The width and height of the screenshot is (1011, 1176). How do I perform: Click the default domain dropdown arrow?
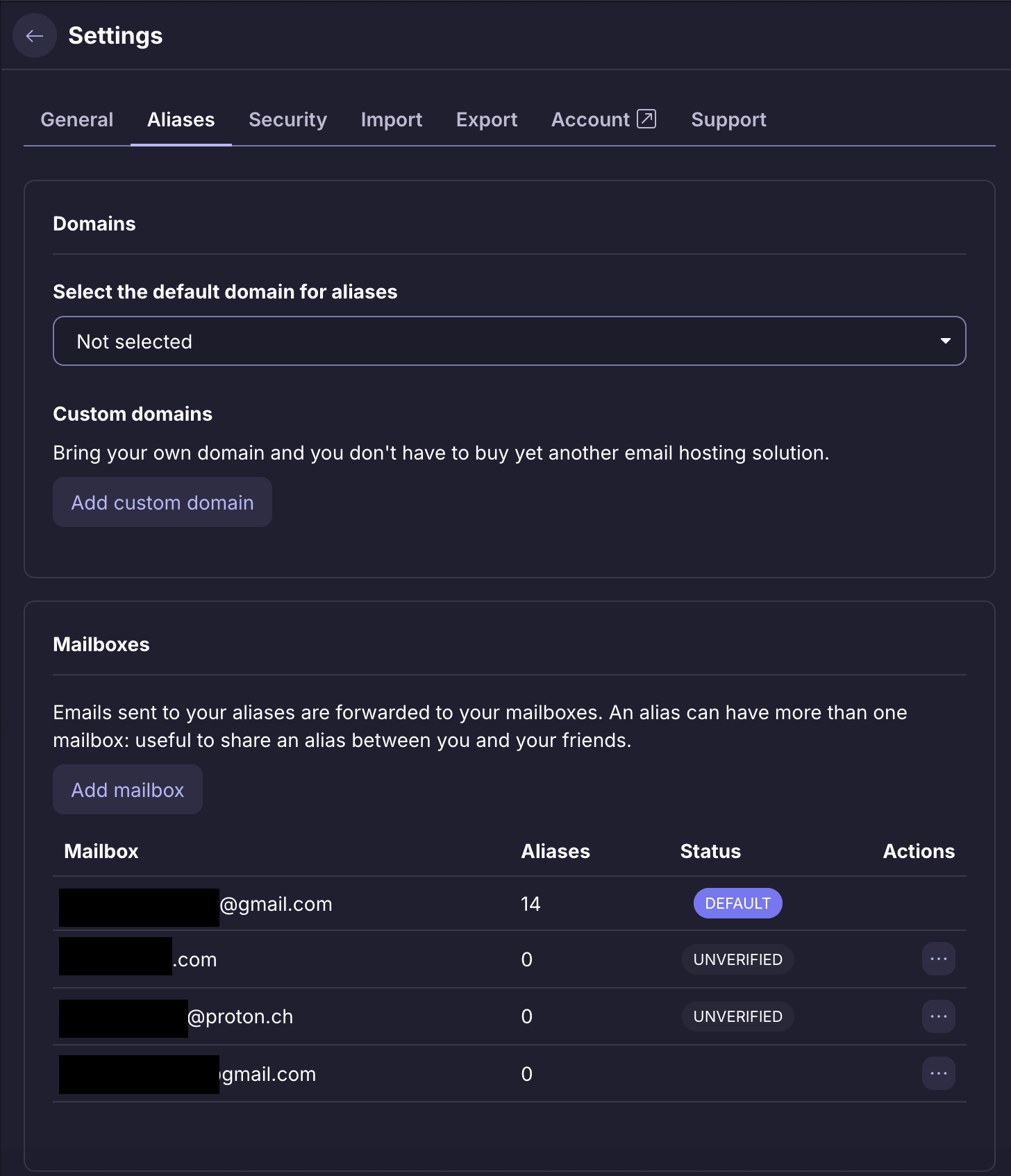(x=945, y=341)
